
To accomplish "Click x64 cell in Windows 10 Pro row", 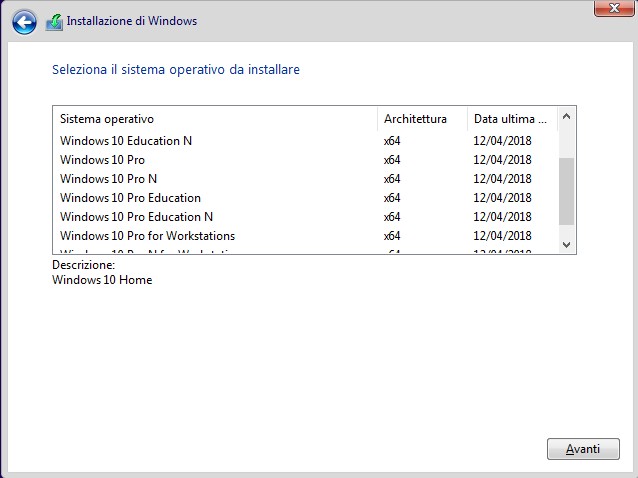I will pyautogui.click(x=392, y=160).
